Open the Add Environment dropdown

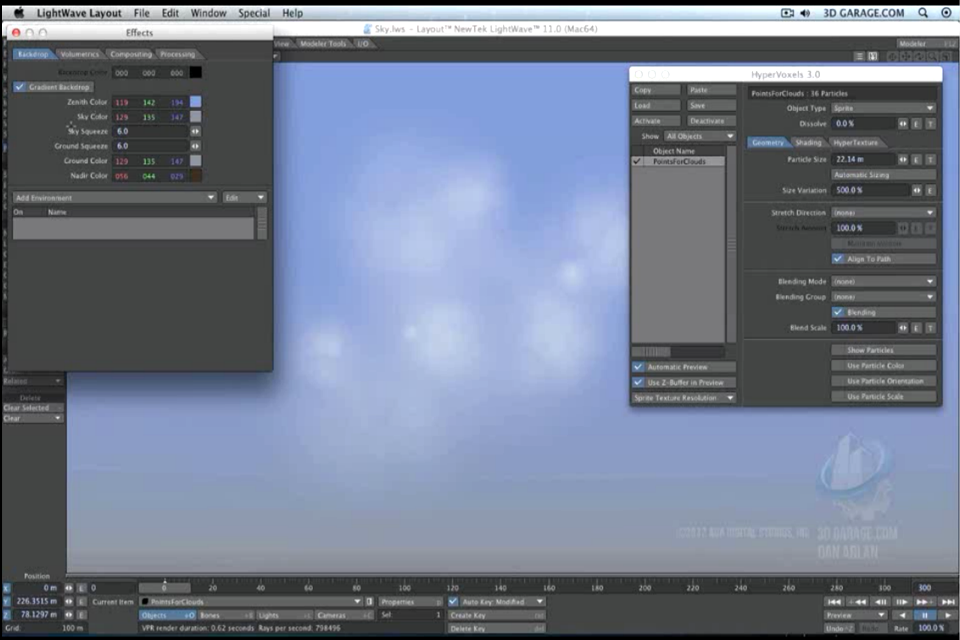click(x=114, y=198)
